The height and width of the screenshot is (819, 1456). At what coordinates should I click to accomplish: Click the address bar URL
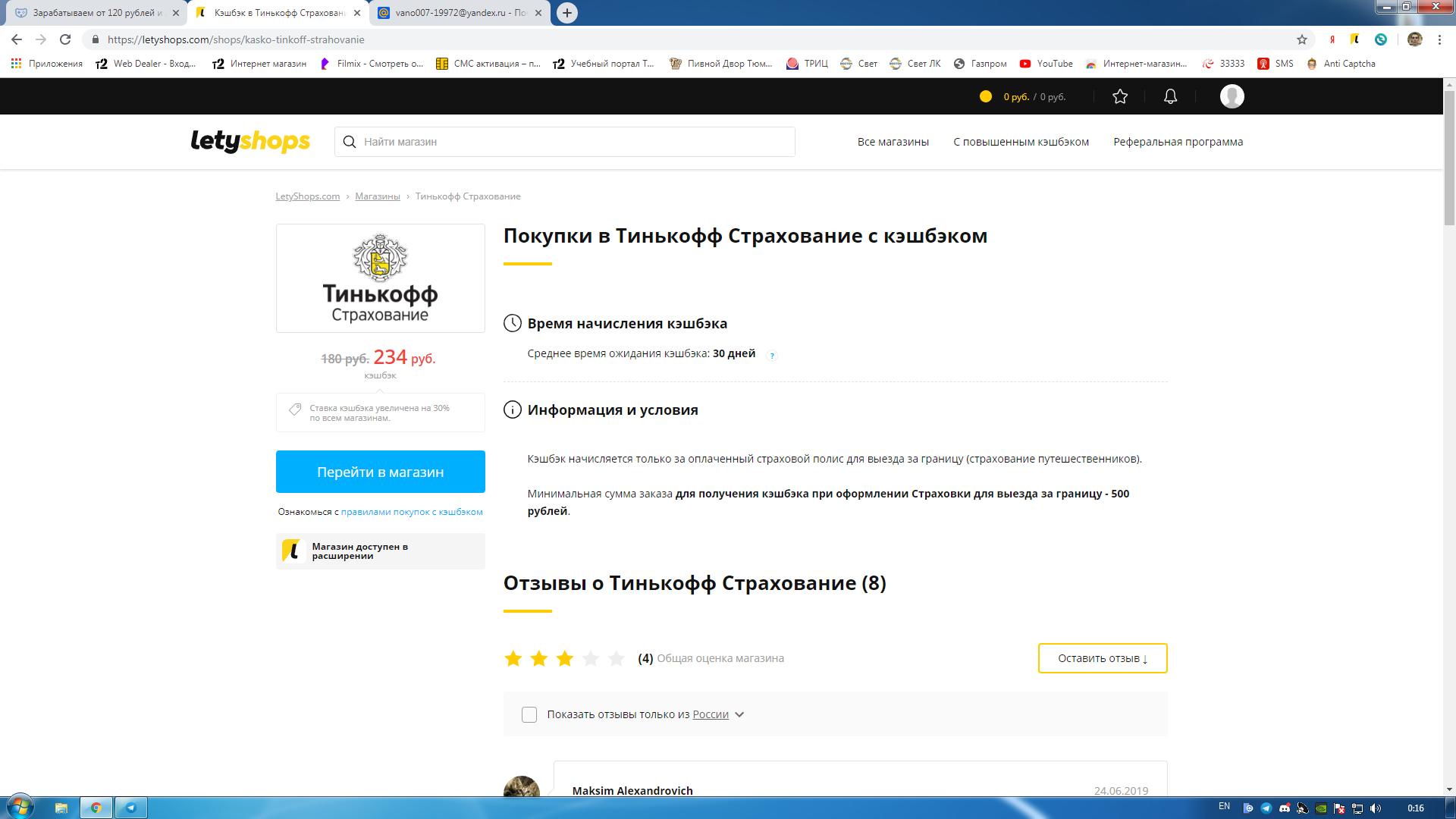tap(236, 39)
